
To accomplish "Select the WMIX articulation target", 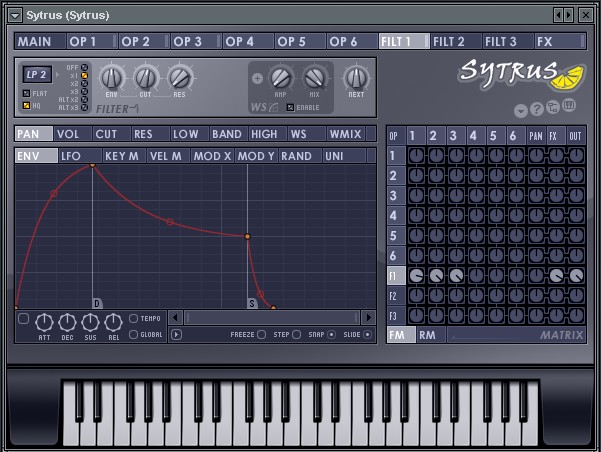I will click(x=346, y=134).
